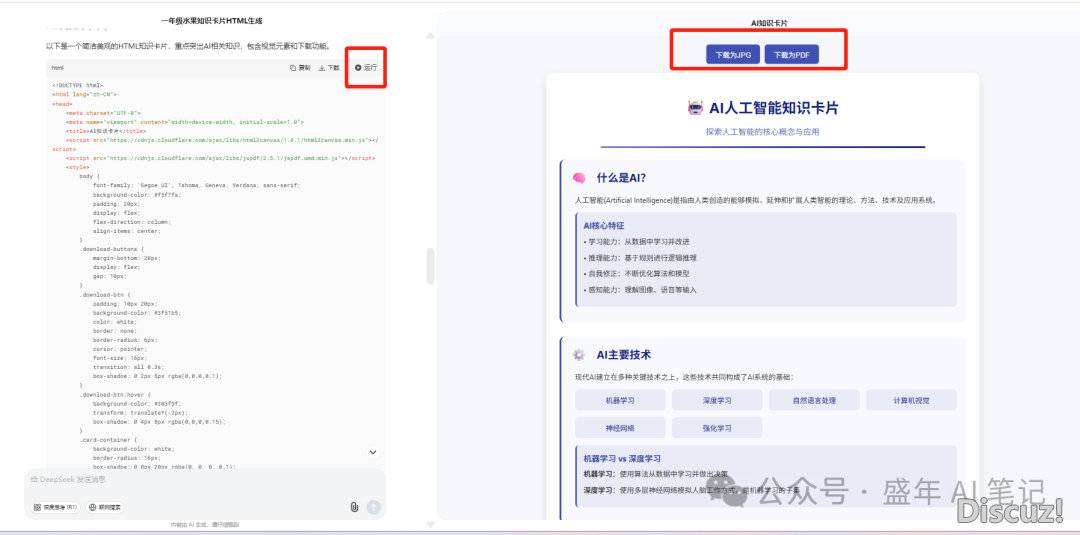Click the heading 什么是AI?
The image size is (1080, 535).
pyautogui.click(x=621, y=178)
